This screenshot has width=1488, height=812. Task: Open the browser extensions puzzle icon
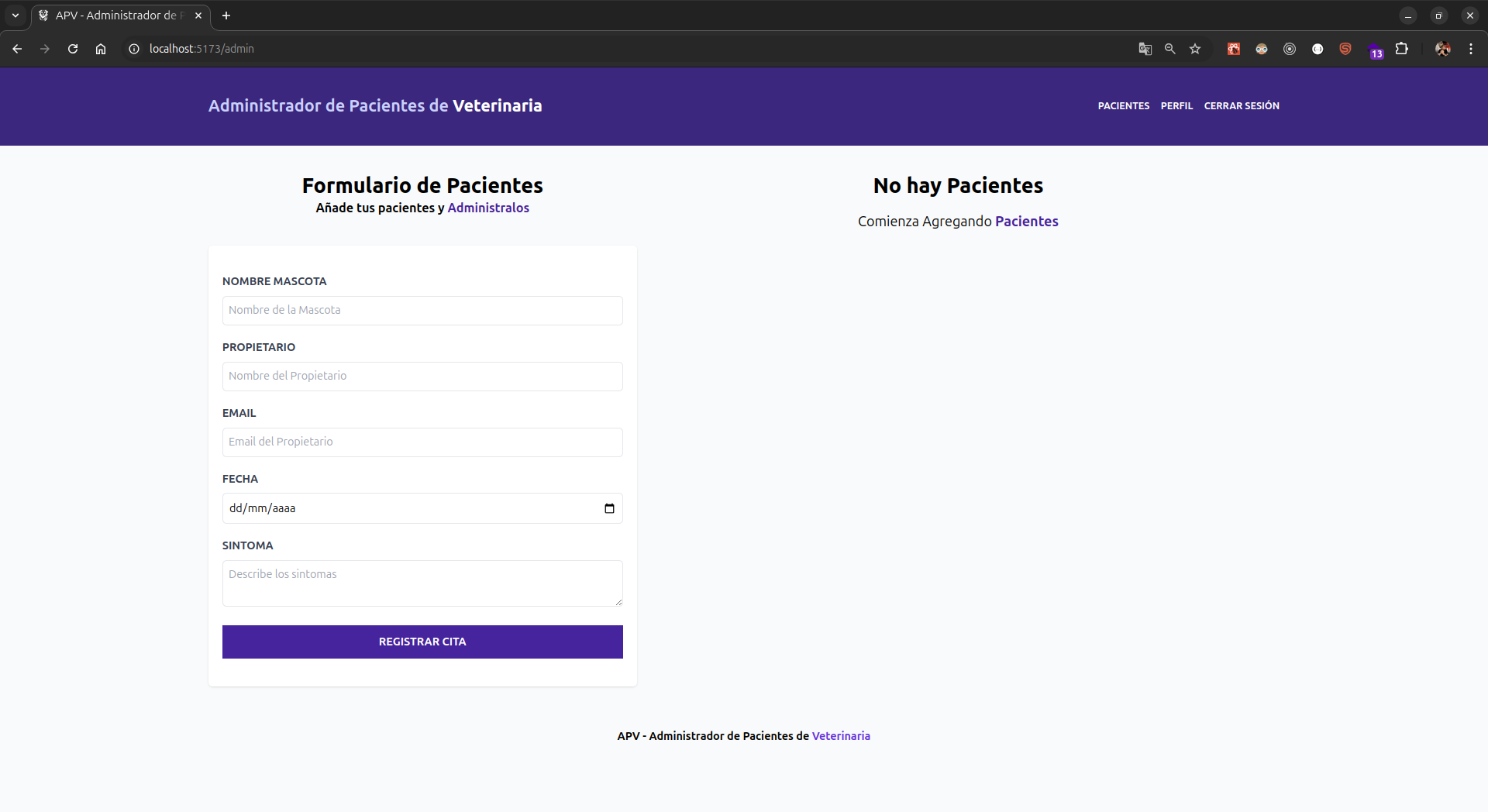pyautogui.click(x=1403, y=48)
